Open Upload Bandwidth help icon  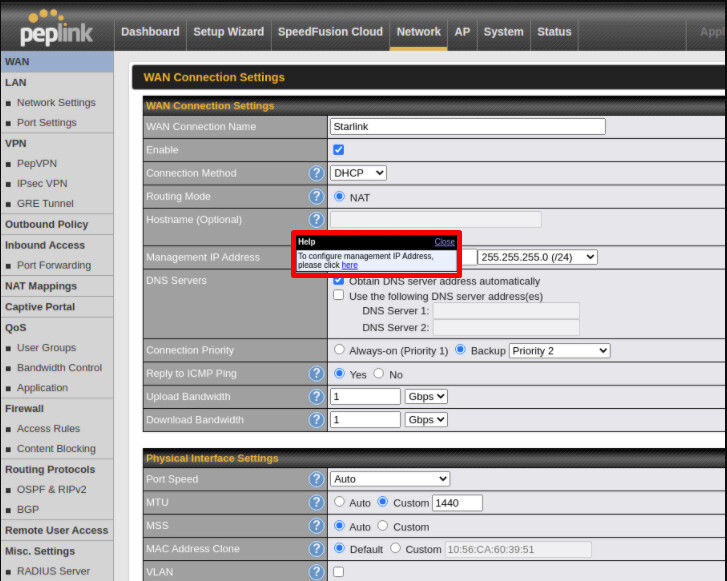[316, 397]
